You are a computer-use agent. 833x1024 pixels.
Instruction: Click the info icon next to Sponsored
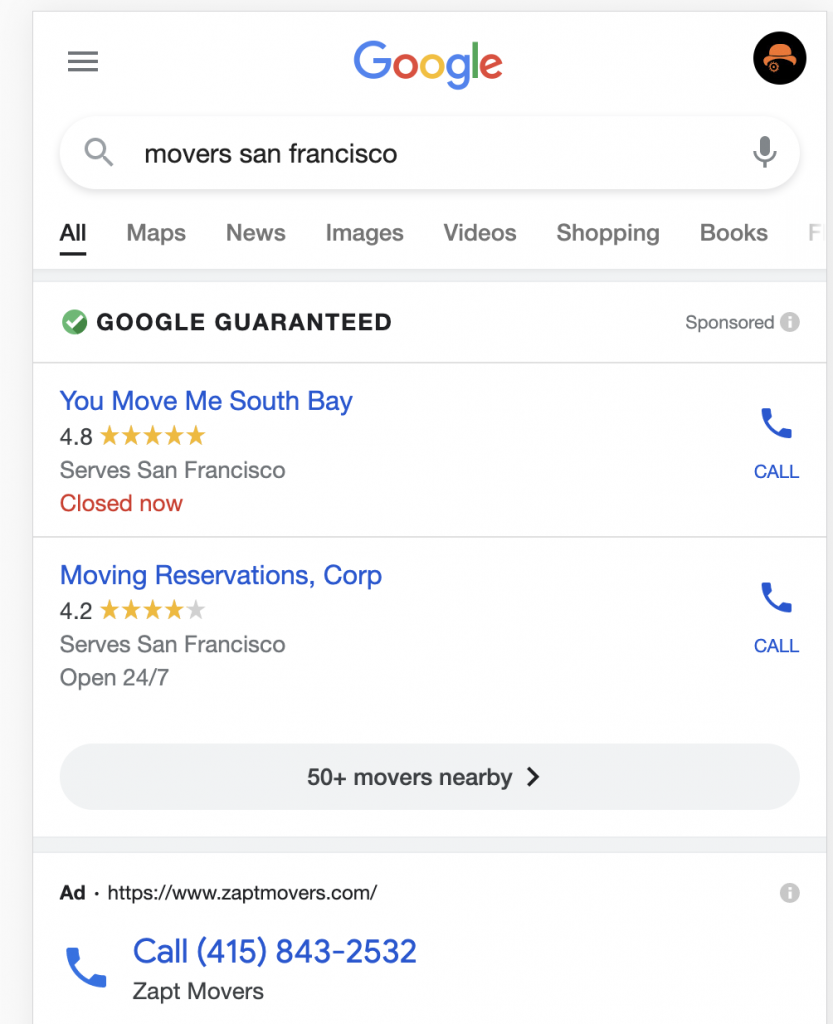pos(790,322)
